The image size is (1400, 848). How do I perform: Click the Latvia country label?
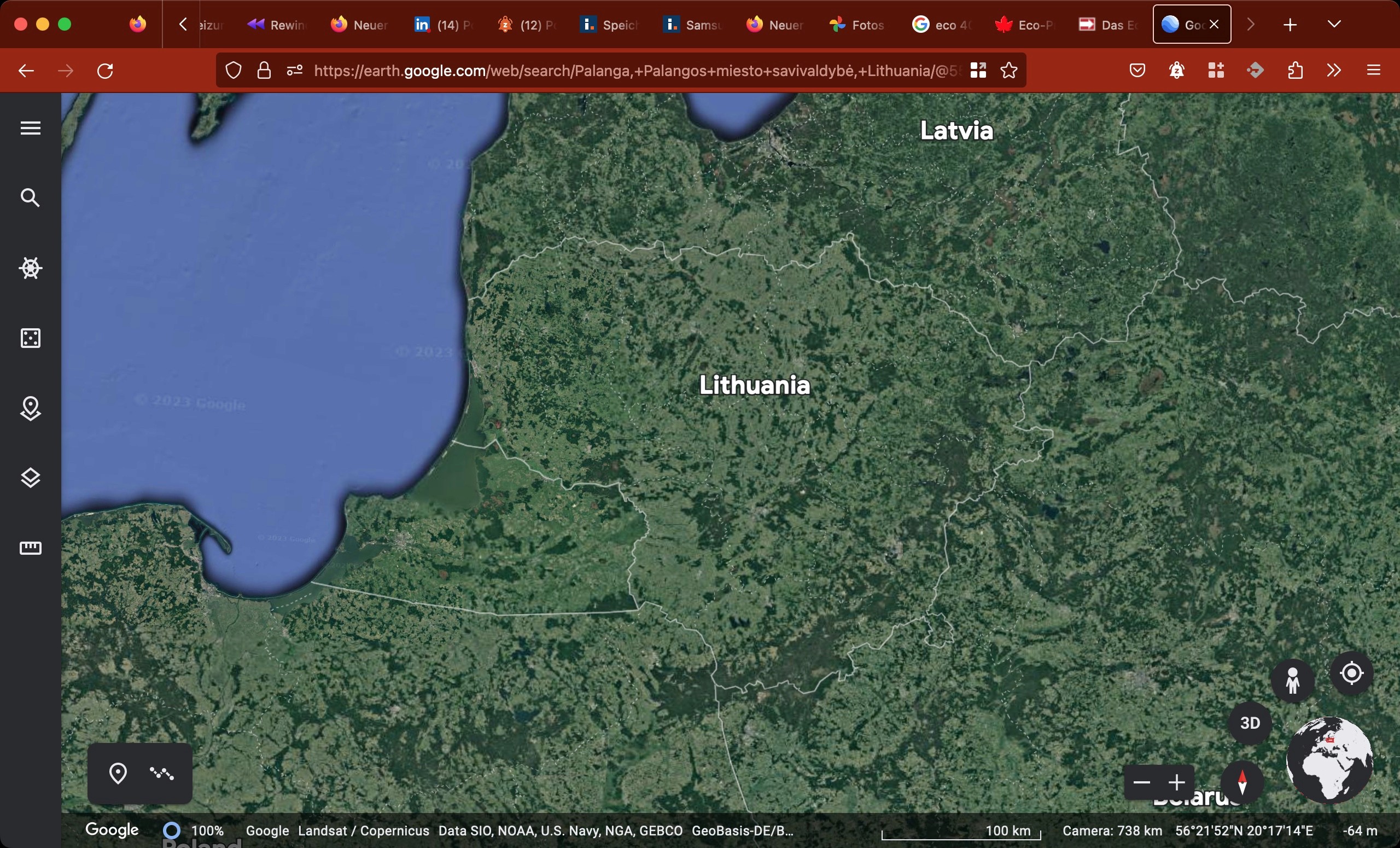click(957, 131)
